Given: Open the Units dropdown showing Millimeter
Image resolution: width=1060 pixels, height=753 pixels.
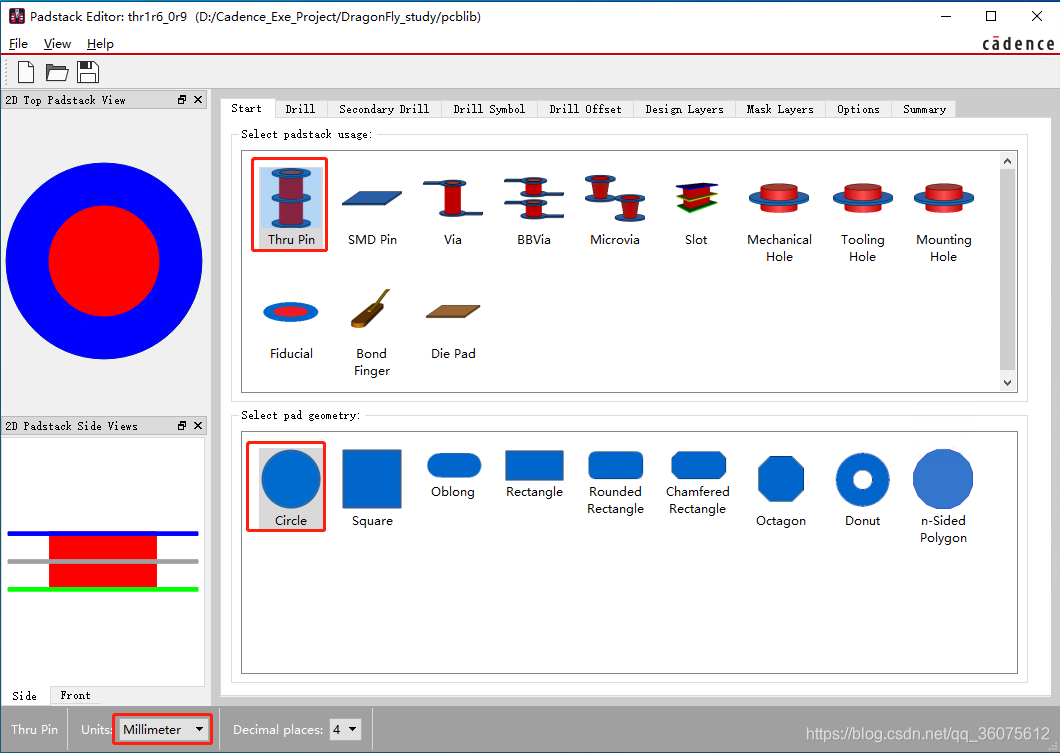Looking at the screenshot, I should pos(163,730).
